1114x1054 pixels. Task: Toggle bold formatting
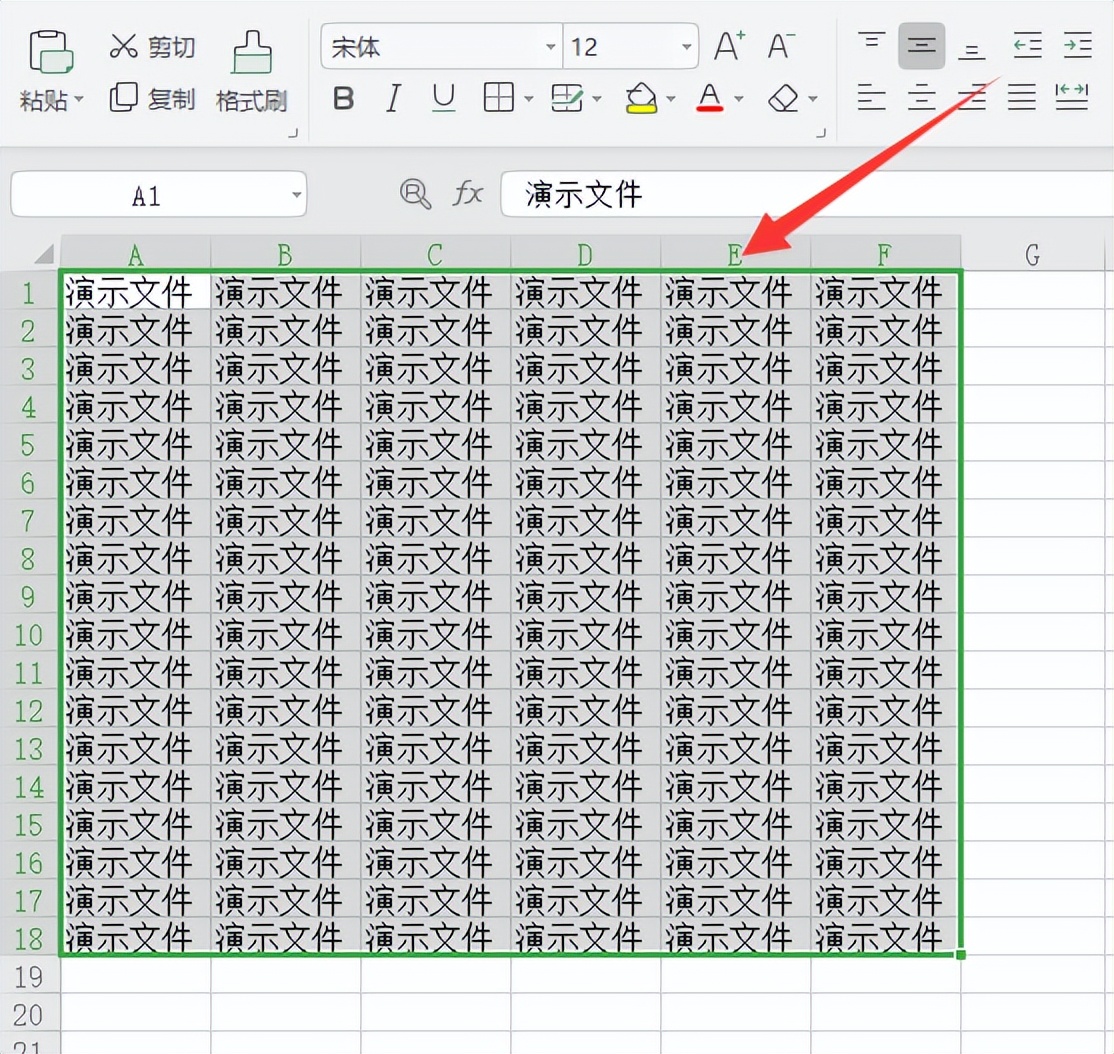pos(343,98)
